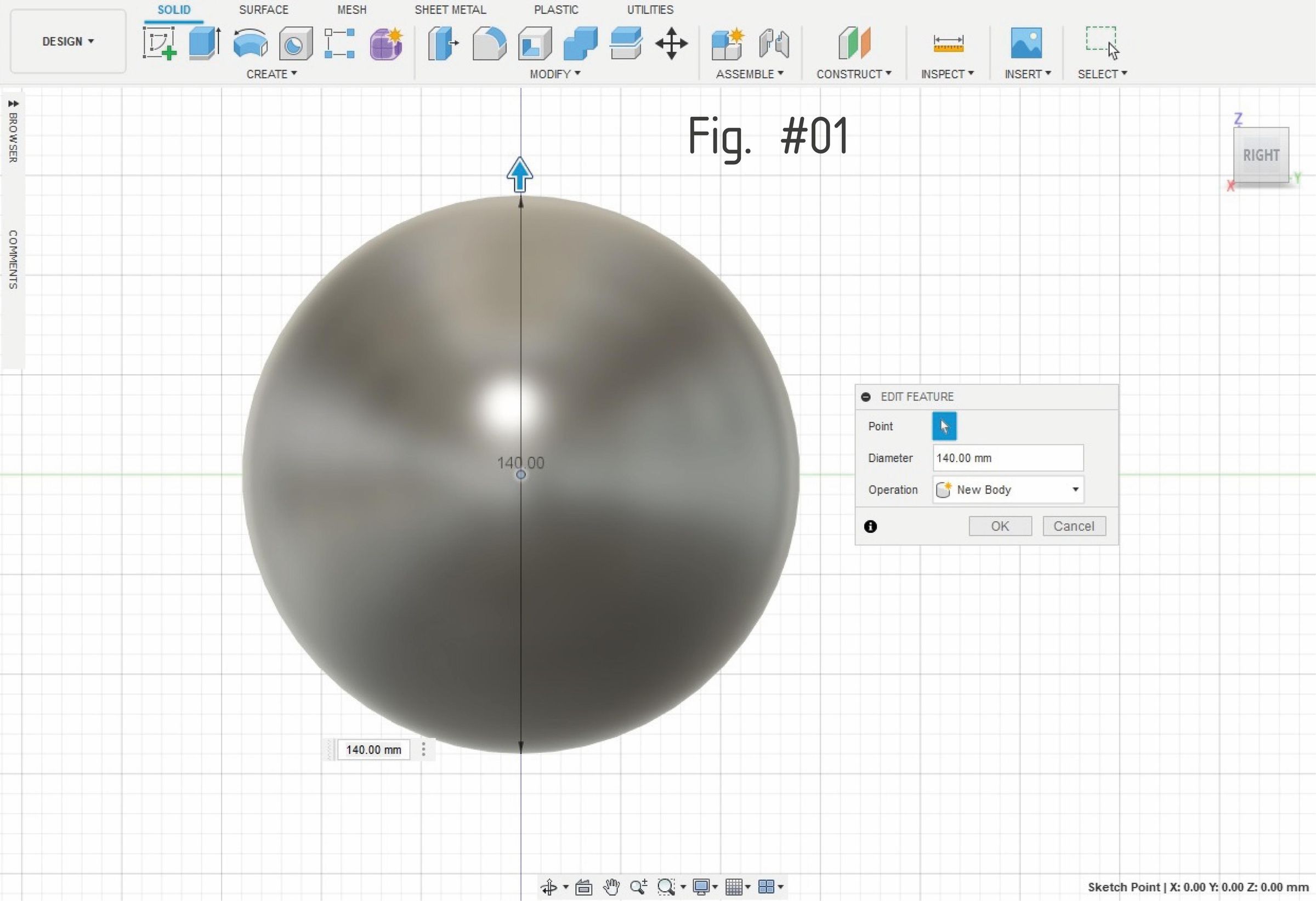Activate the Orbit tool
Screen dimensions: 1316x901
click(550, 887)
